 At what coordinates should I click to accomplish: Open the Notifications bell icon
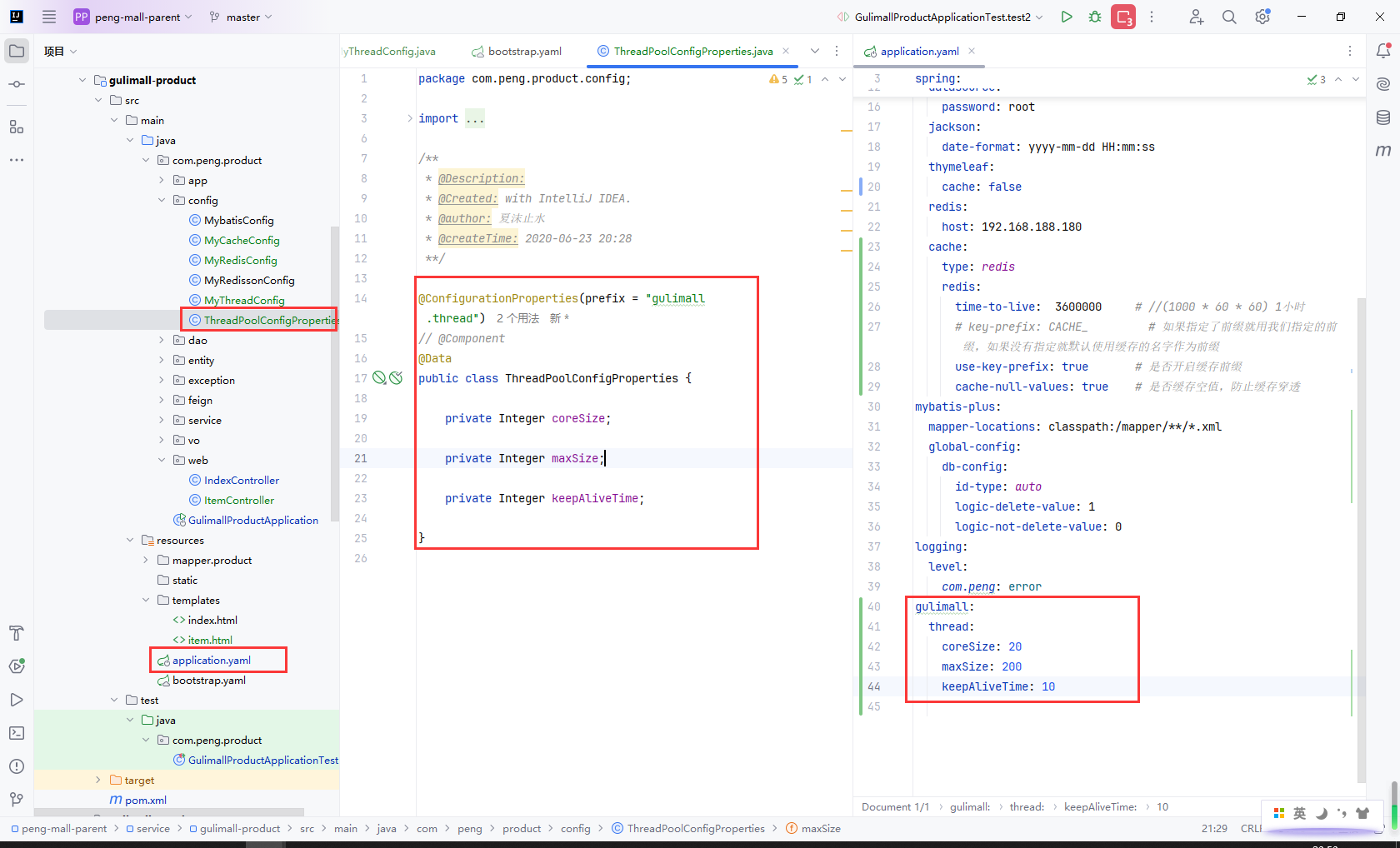coord(1383,51)
